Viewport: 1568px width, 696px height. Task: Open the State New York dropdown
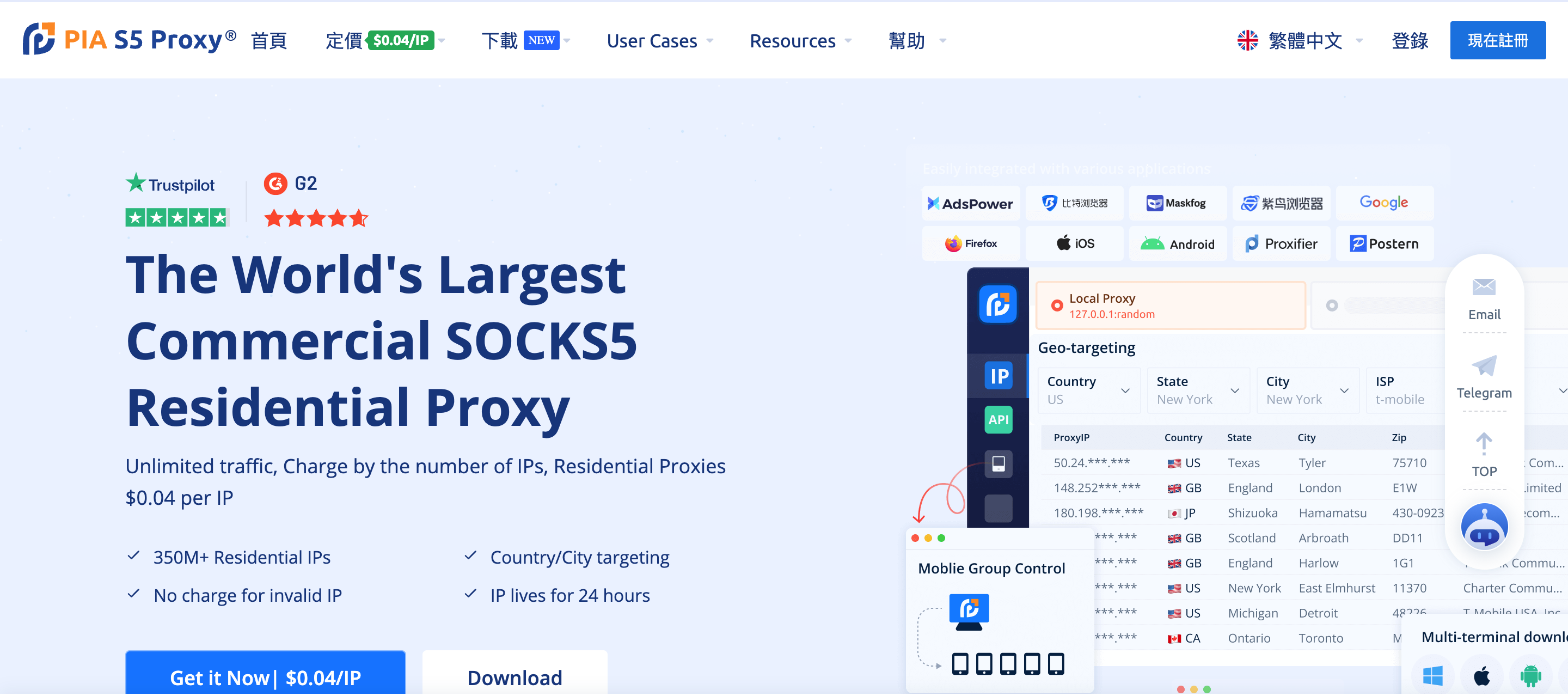(1198, 390)
